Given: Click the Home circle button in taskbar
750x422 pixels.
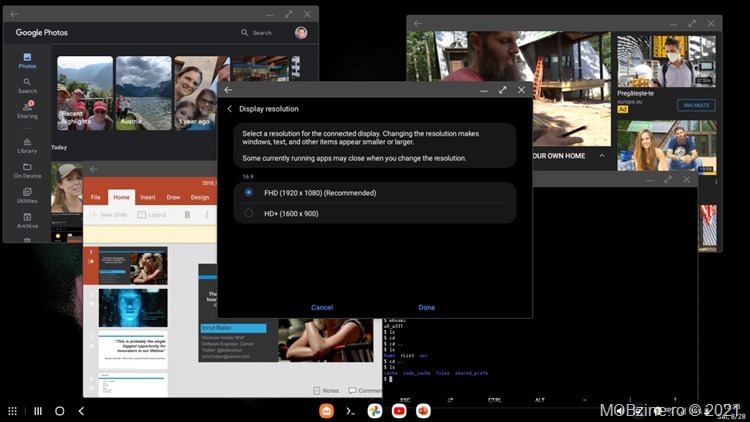Looking at the screenshot, I should click(59, 411).
